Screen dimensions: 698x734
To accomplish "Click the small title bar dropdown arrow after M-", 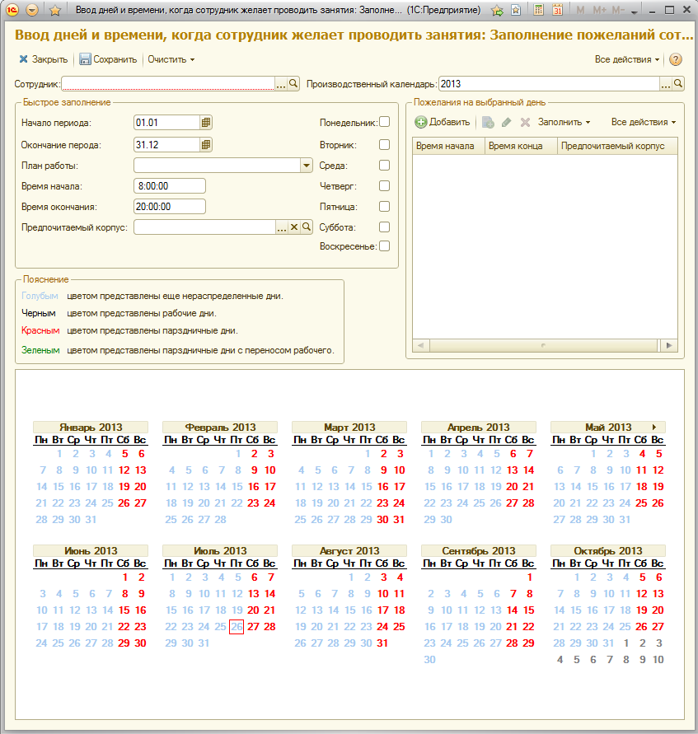I will tap(634, 12).
